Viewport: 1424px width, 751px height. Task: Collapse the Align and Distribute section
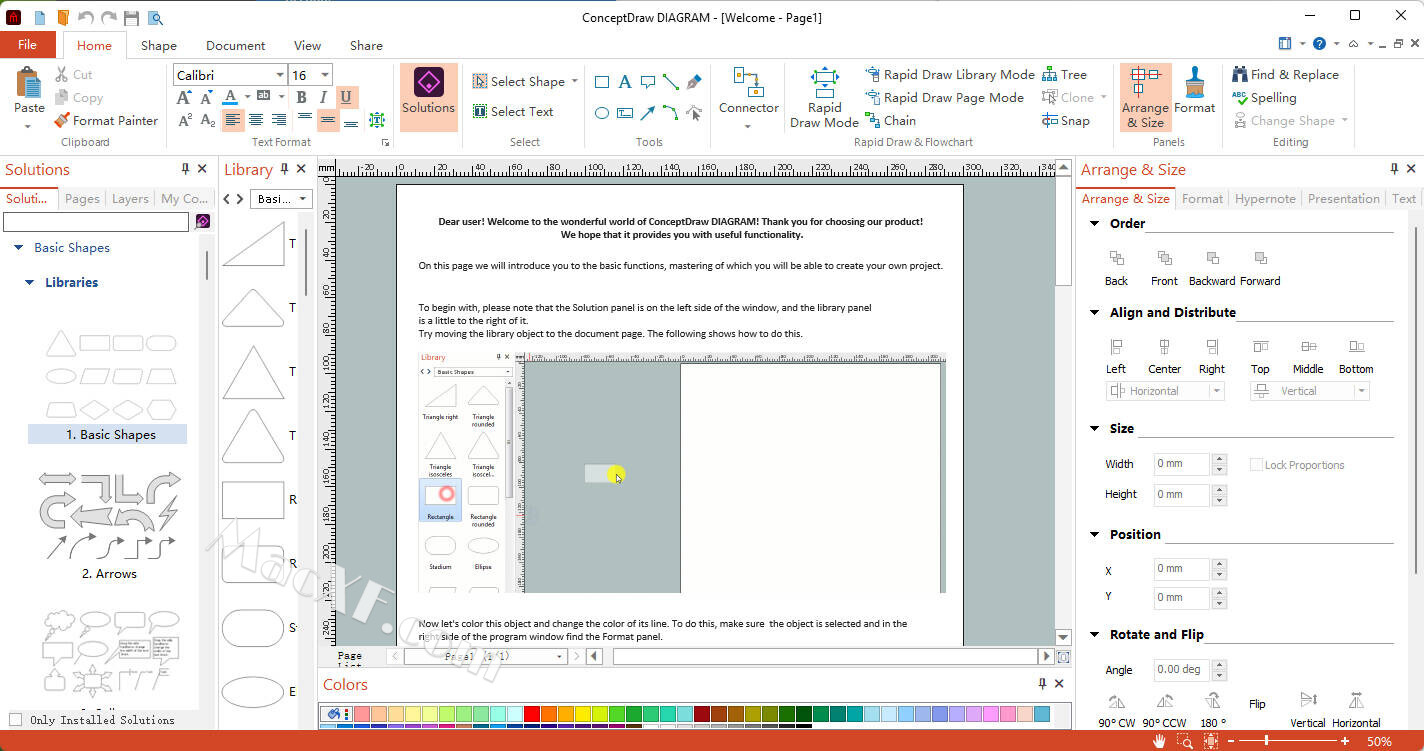1095,313
